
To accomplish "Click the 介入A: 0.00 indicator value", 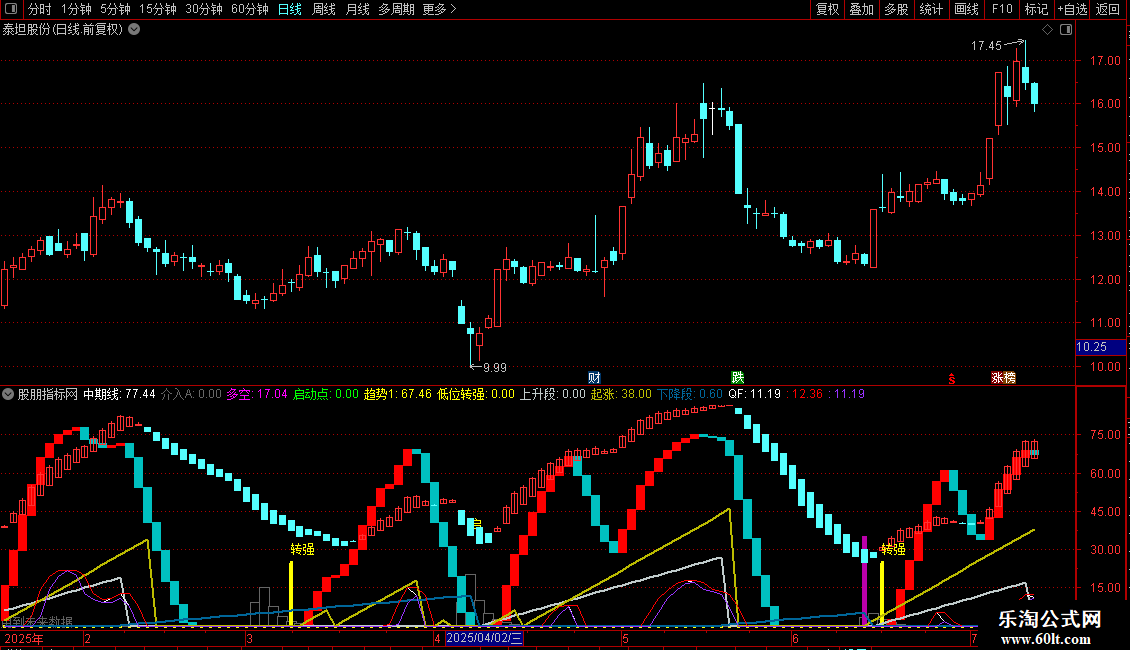I will pos(191,394).
